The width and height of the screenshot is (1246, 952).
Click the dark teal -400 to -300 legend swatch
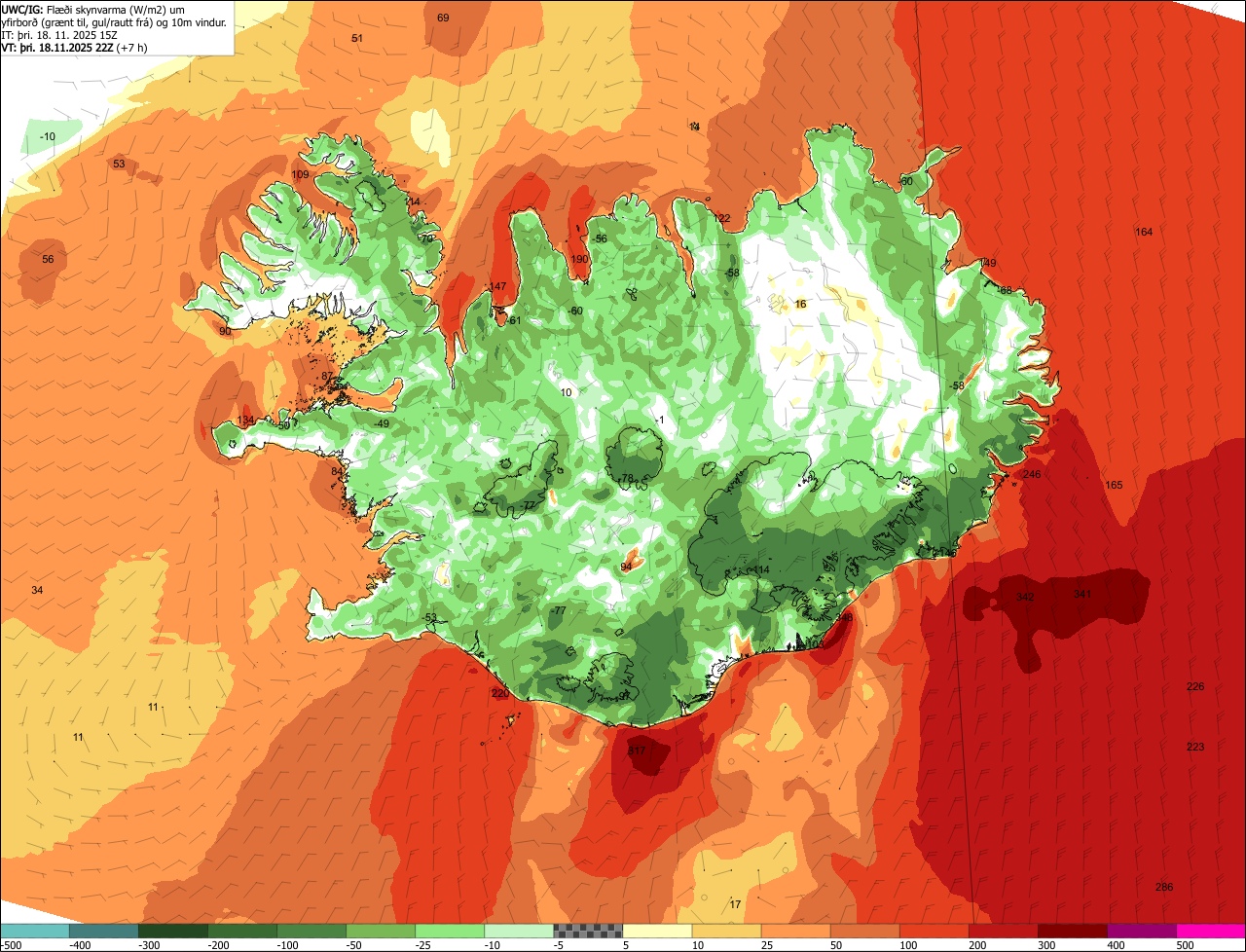coord(103,931)
